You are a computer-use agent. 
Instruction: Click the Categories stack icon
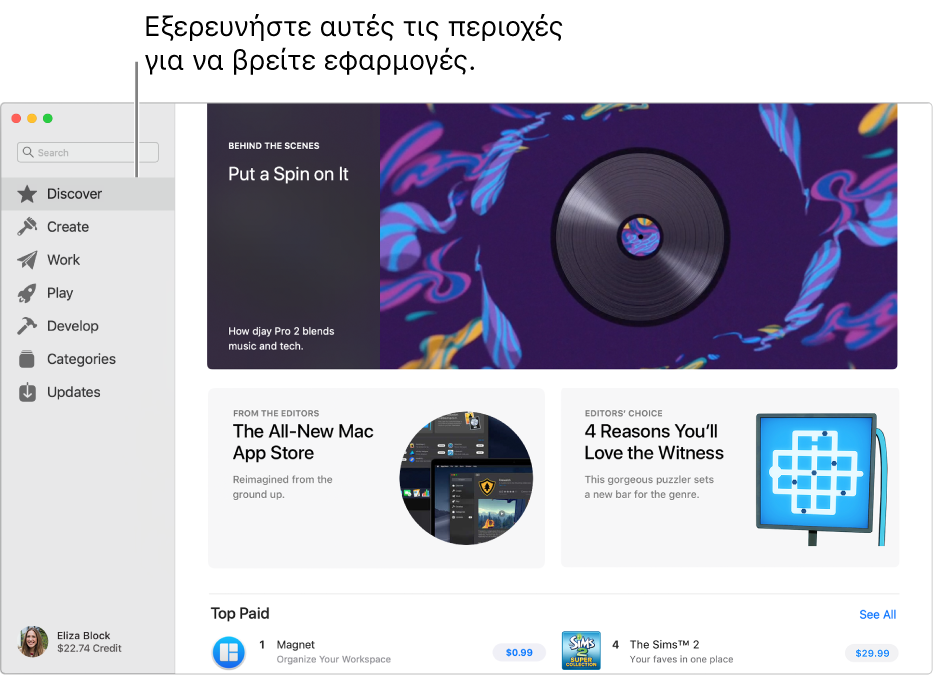[x=27, y=359]
